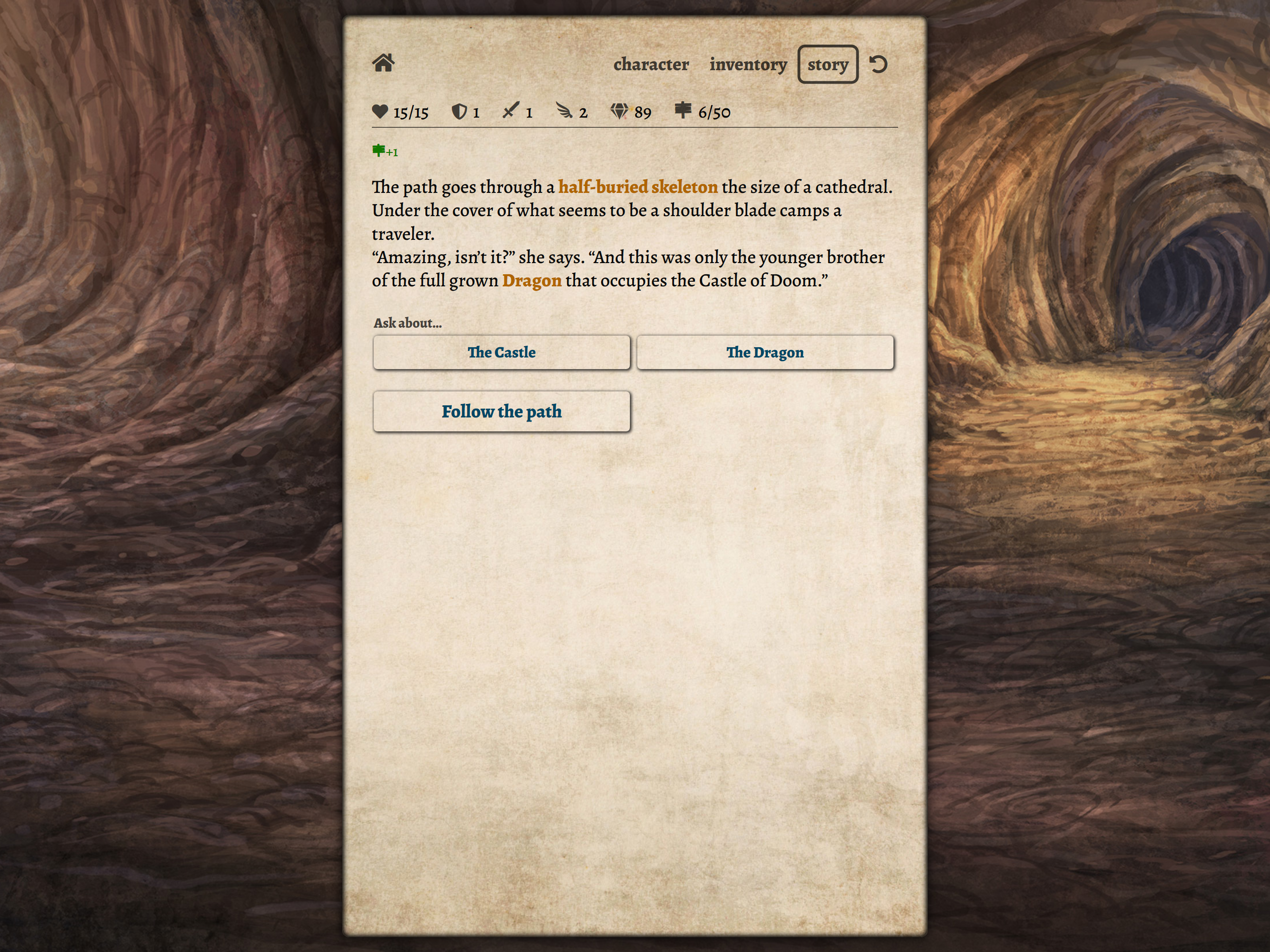
Task: Click the sword attack icon
Action: point(510,110)
